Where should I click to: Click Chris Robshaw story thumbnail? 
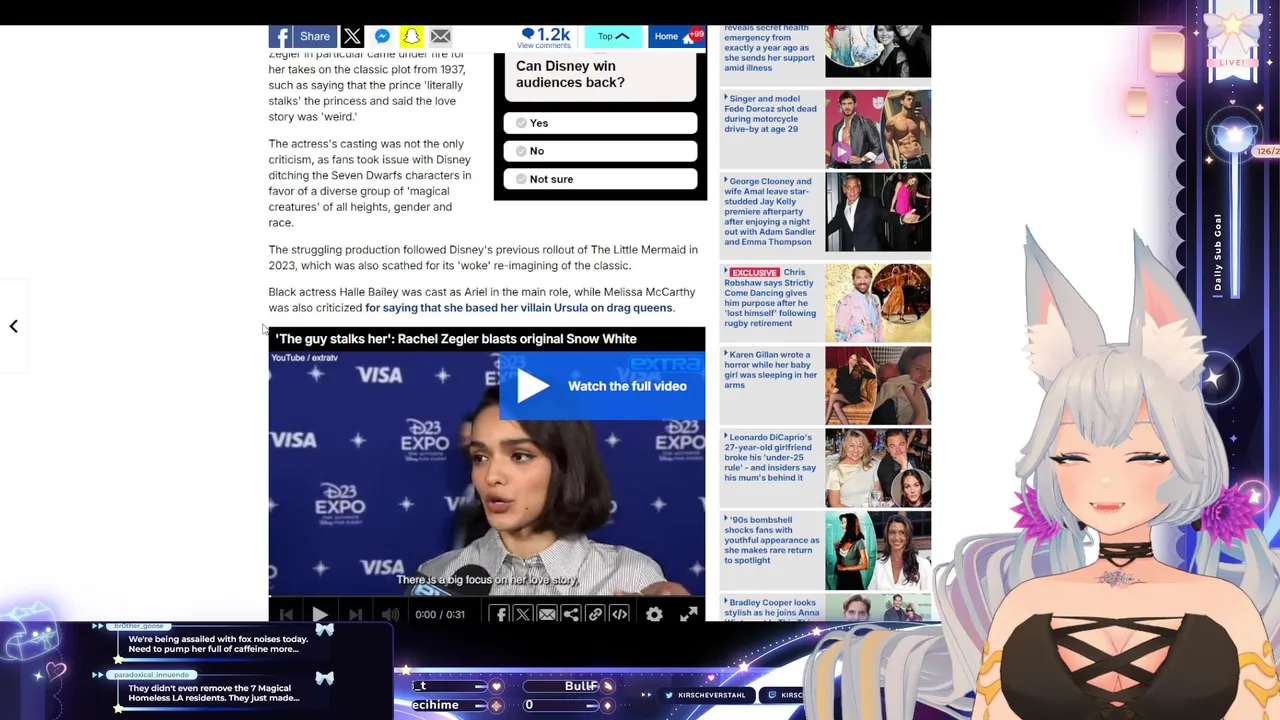tap(878, 303)
